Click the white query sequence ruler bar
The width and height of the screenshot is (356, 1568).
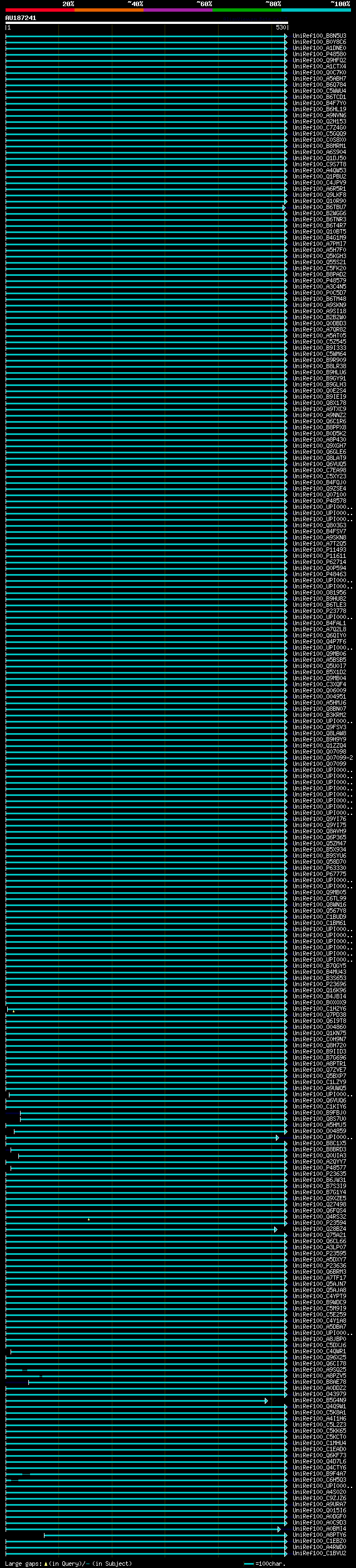coord(147,23)
